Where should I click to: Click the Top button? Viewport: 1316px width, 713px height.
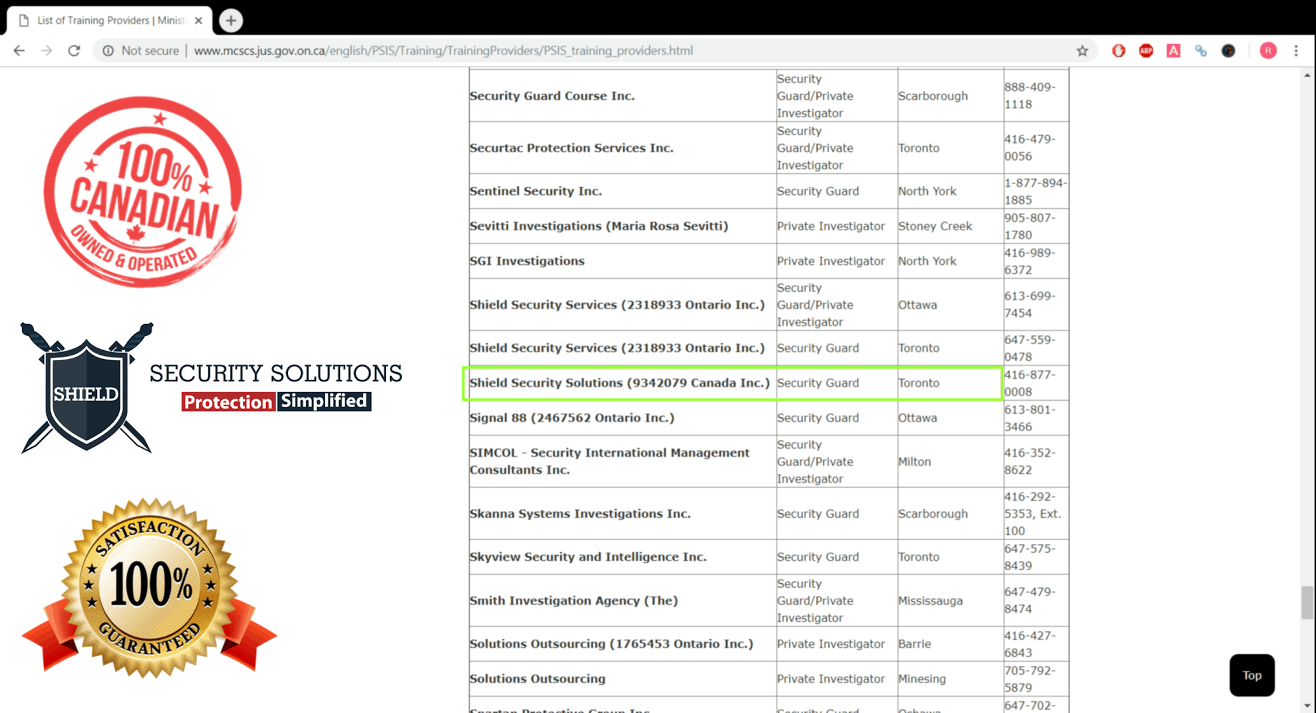point(1252,675)
